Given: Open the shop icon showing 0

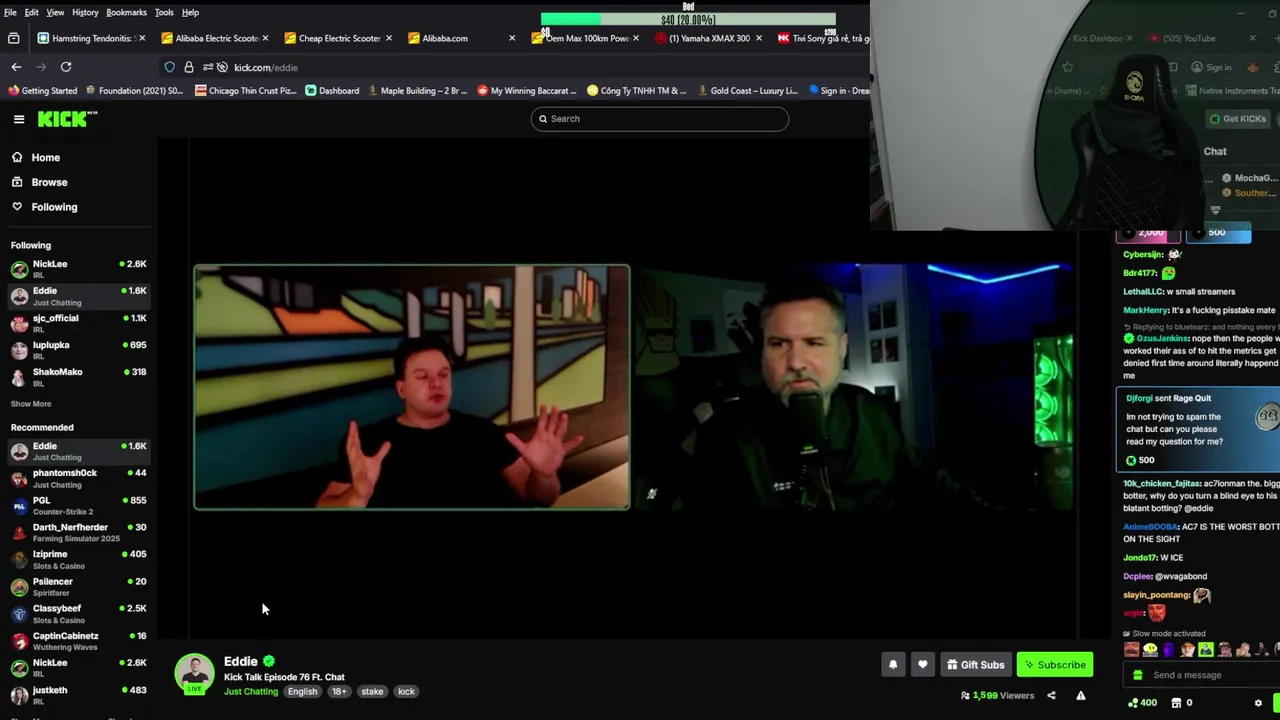Looking at the screenshot, I should [x=1174, y=703].
